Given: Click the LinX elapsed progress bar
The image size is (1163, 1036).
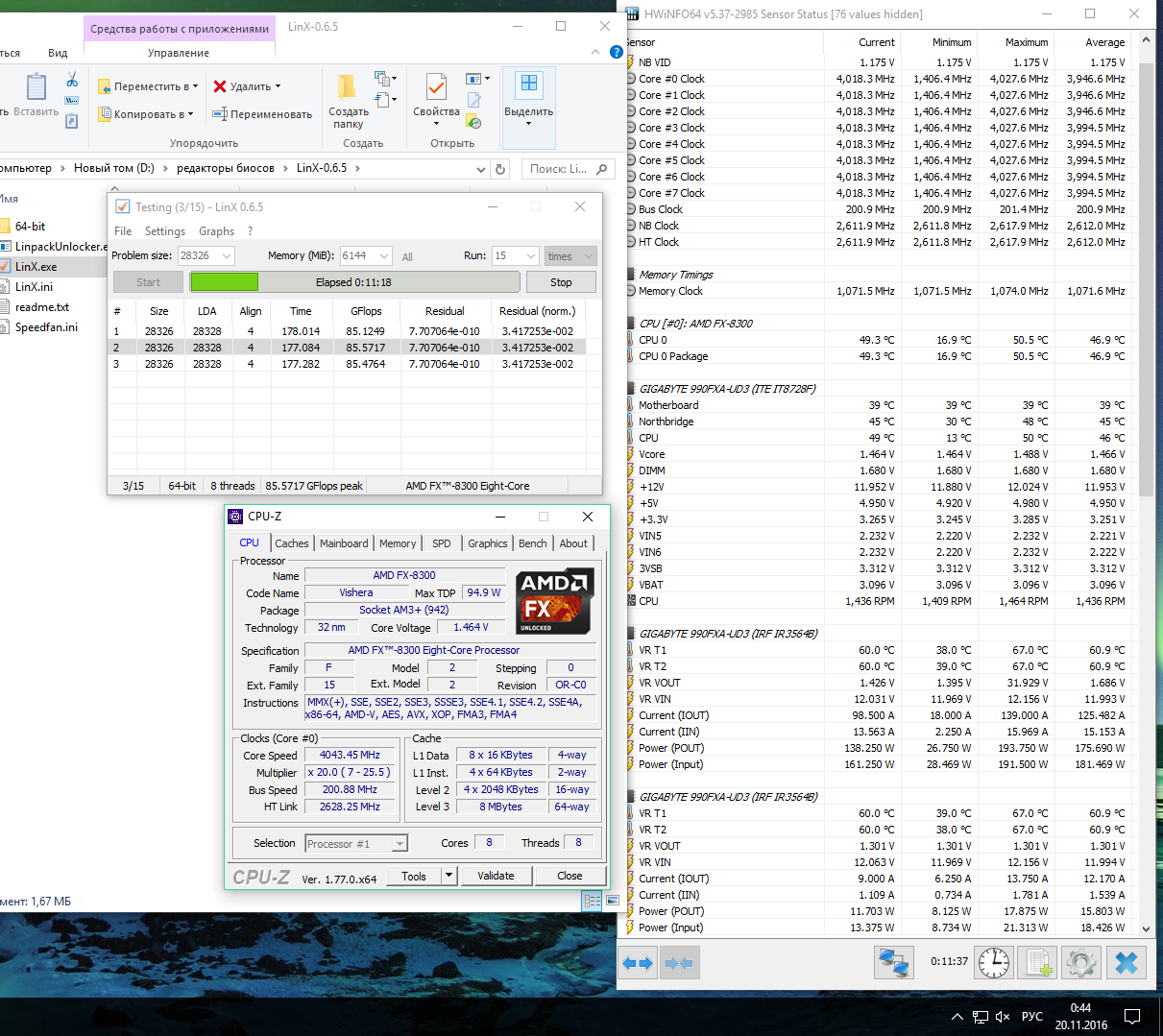Looking at the screenshot, I should click(x=354, y=282).
